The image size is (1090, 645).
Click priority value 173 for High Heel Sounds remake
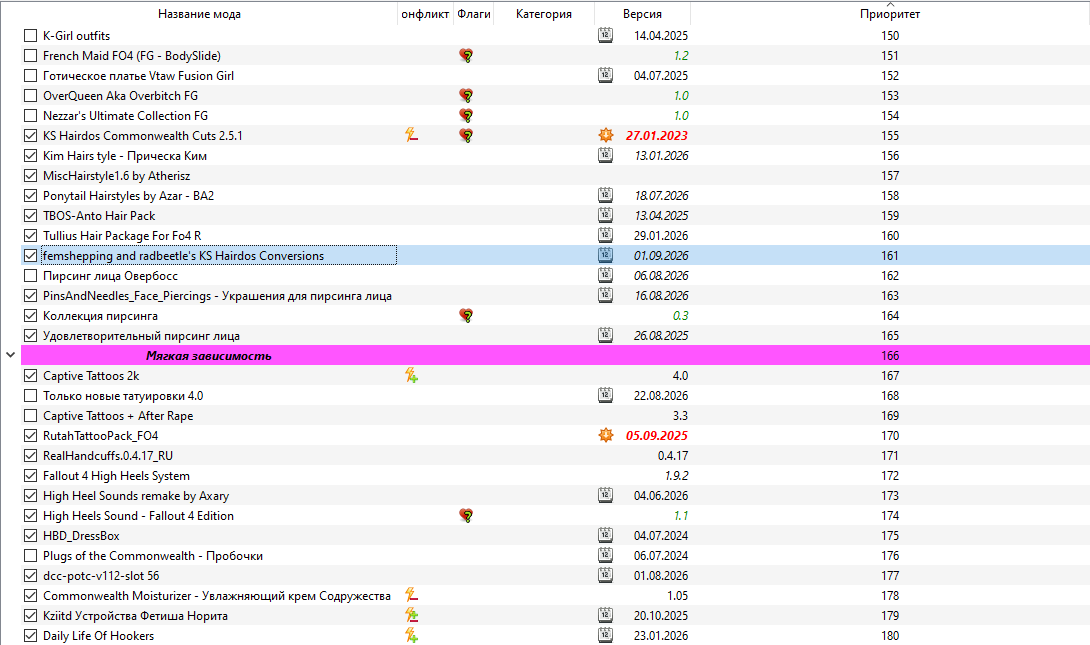pyautogui.click(x=890, y=496)
